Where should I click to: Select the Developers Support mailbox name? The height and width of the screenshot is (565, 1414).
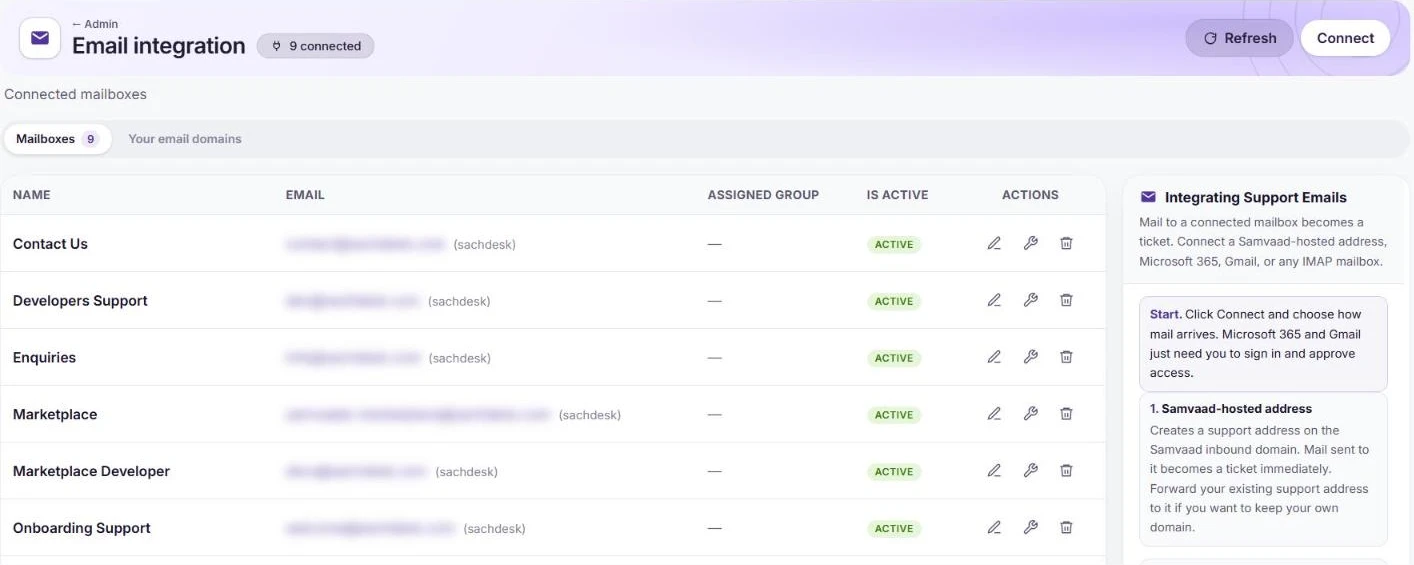(x=80, y=301)
